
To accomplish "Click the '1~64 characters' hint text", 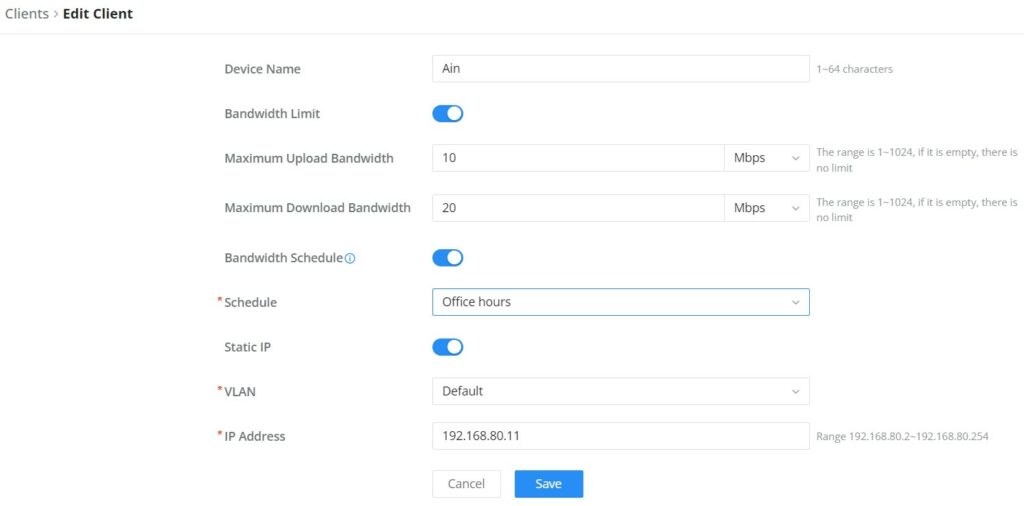I will 855,69.
